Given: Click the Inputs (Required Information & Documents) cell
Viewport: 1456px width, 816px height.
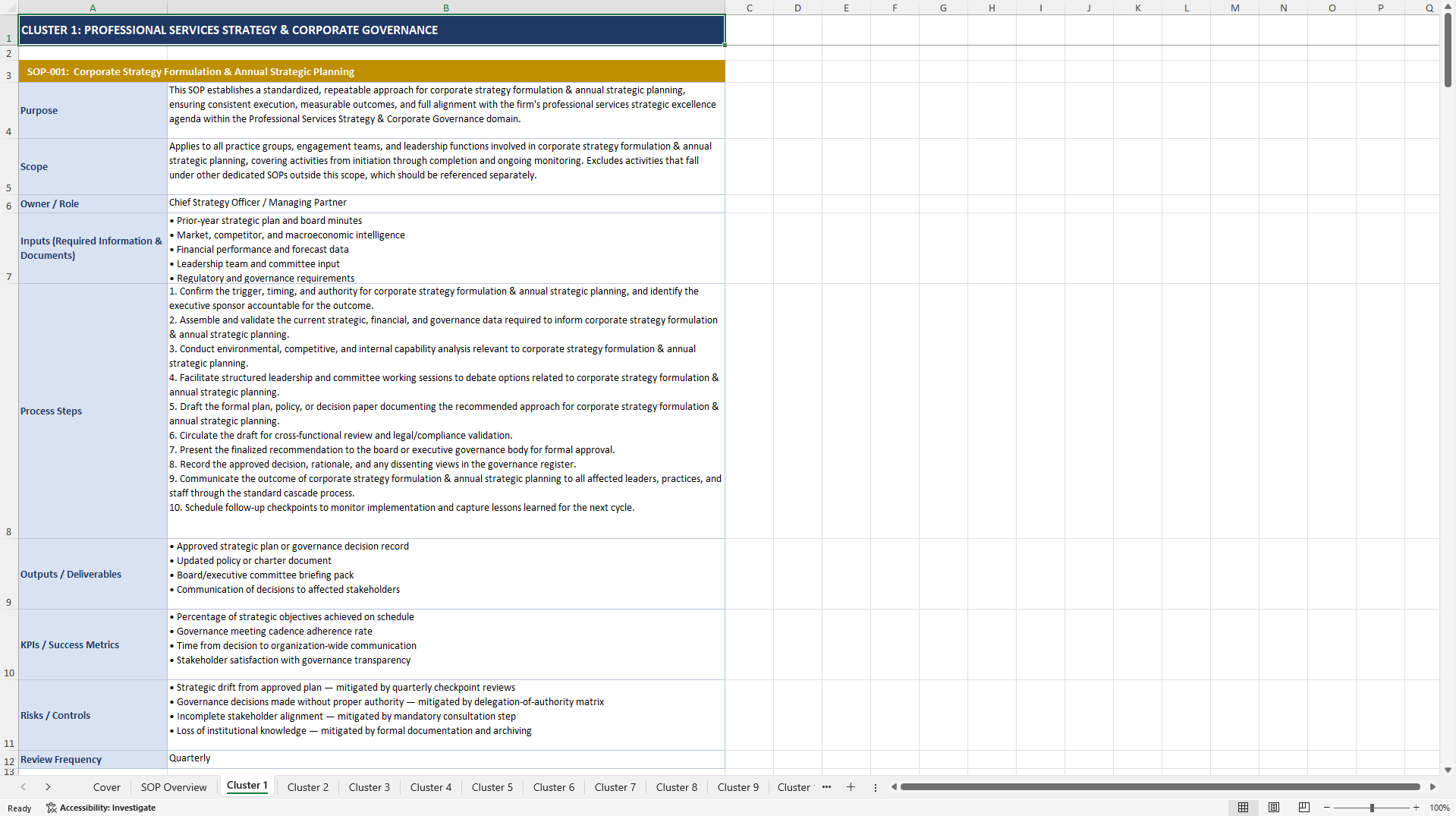Looking at the screenshot, I should click(93, 248).
